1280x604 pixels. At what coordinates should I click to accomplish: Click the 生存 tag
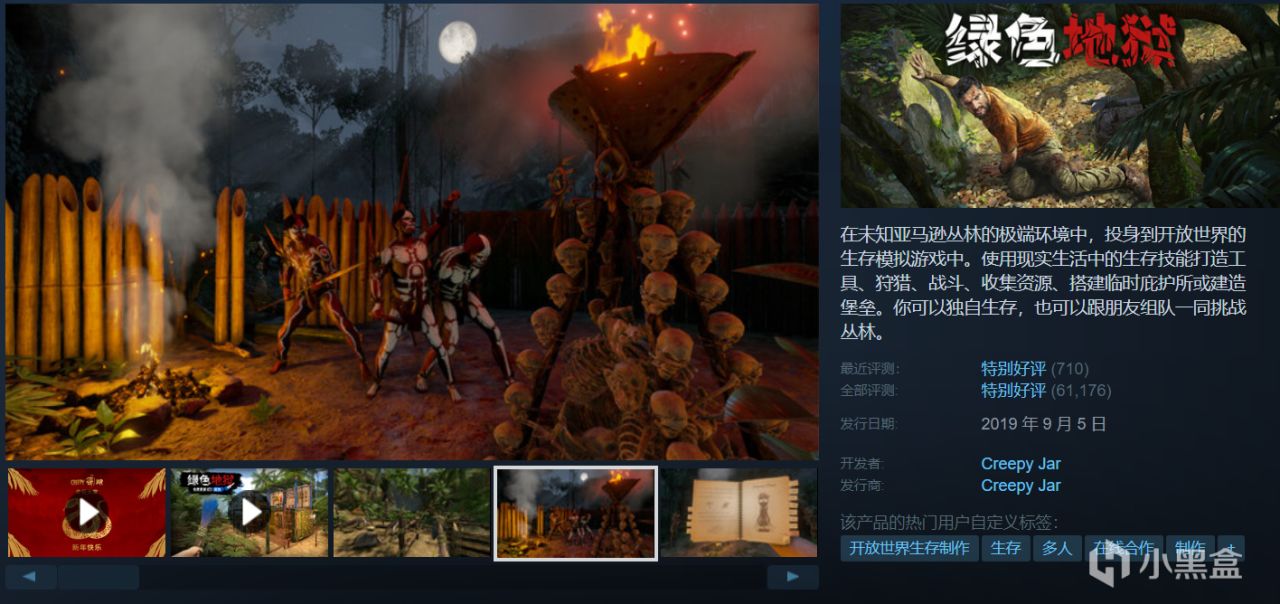(1005, 548)
